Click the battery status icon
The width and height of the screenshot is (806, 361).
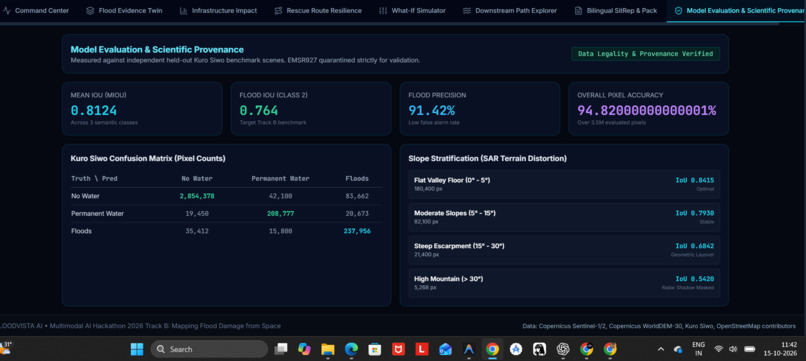tap(749, 349)
